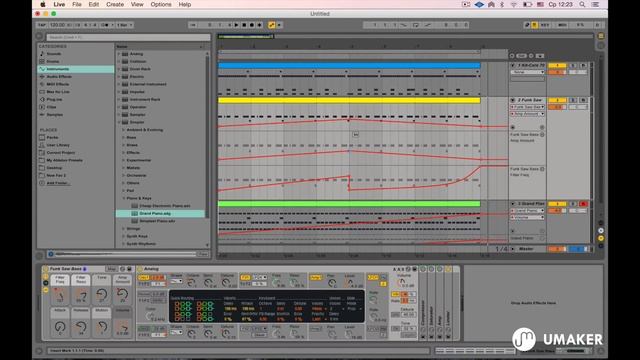This screenshot has height=360, width=640.
Task: Select the Drums category icon
Action: pos(42,61)
